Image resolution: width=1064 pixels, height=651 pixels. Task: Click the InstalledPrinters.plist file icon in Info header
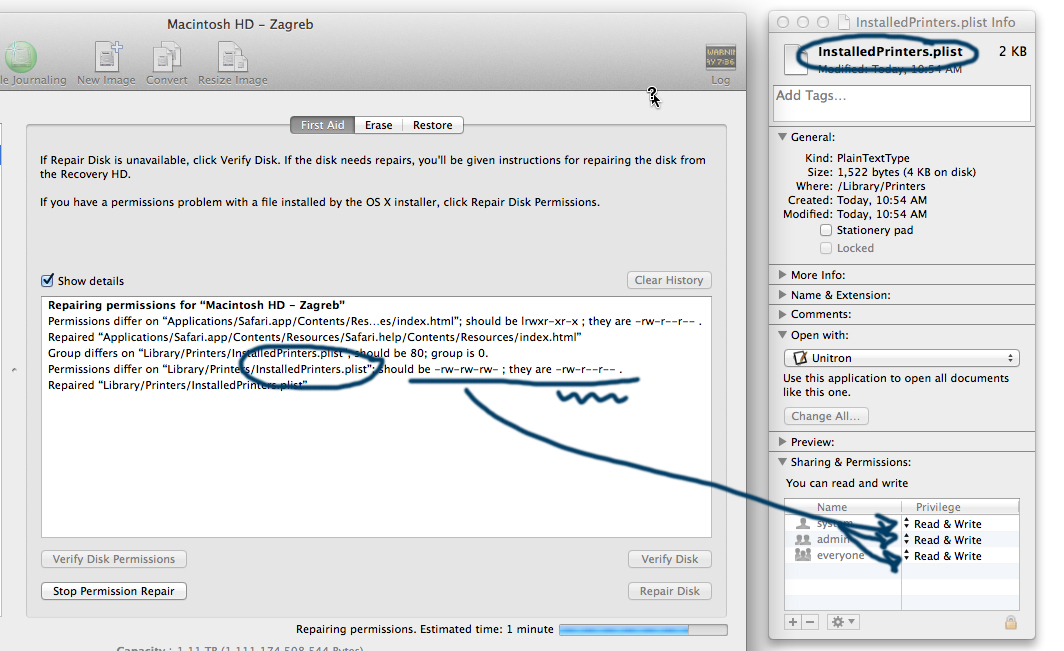pyautogui.click(x=794, y=59)
